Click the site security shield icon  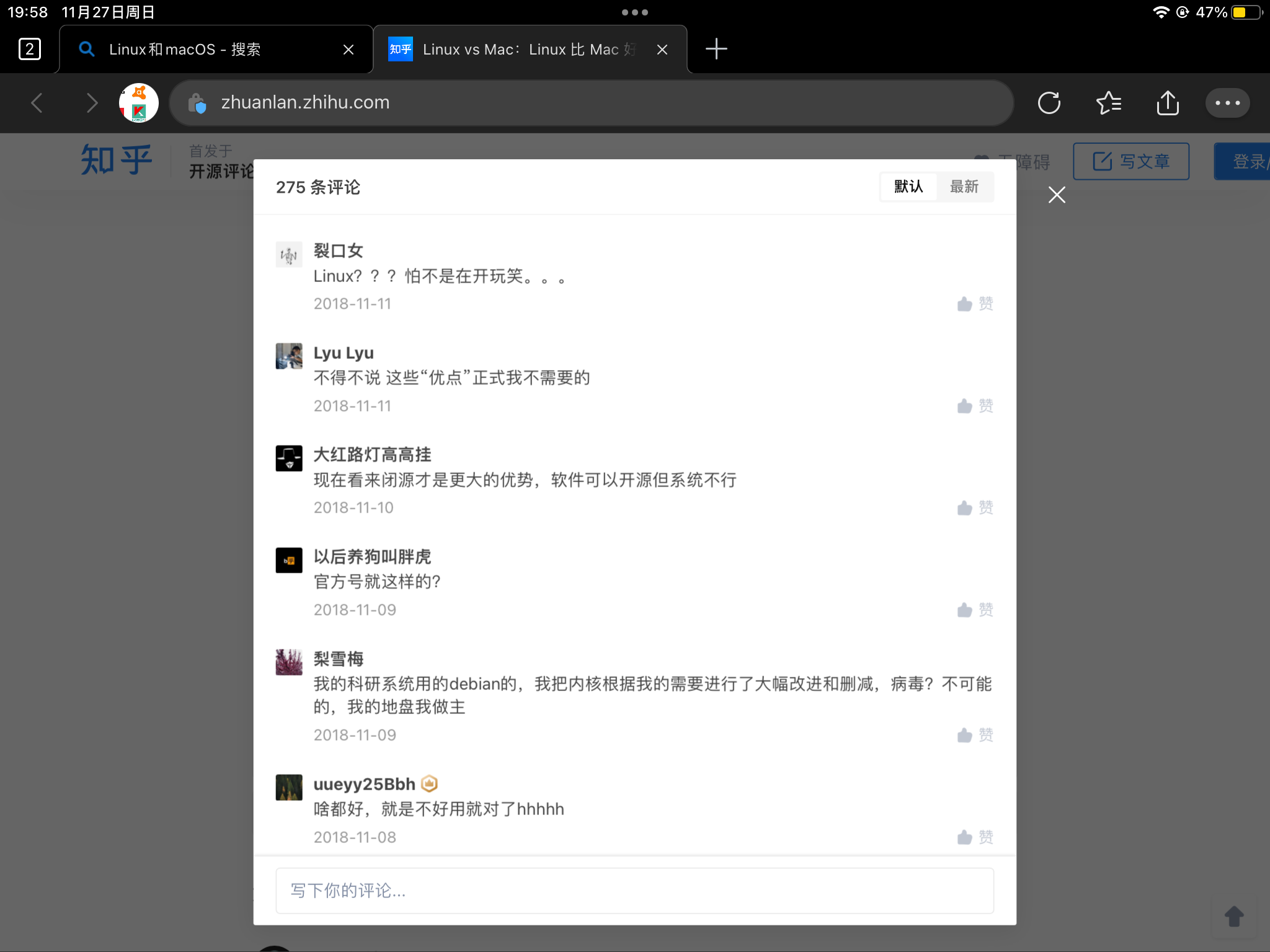(x=197, y=103)
